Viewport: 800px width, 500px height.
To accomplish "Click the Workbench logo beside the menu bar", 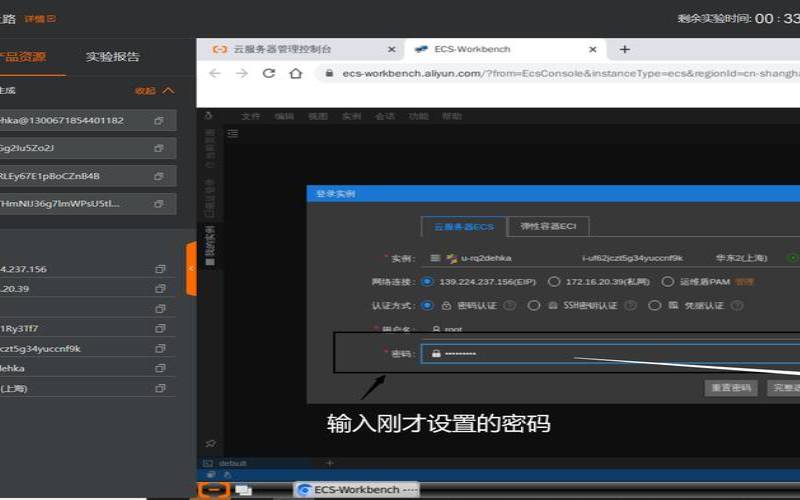I will [x=208, y=116].
